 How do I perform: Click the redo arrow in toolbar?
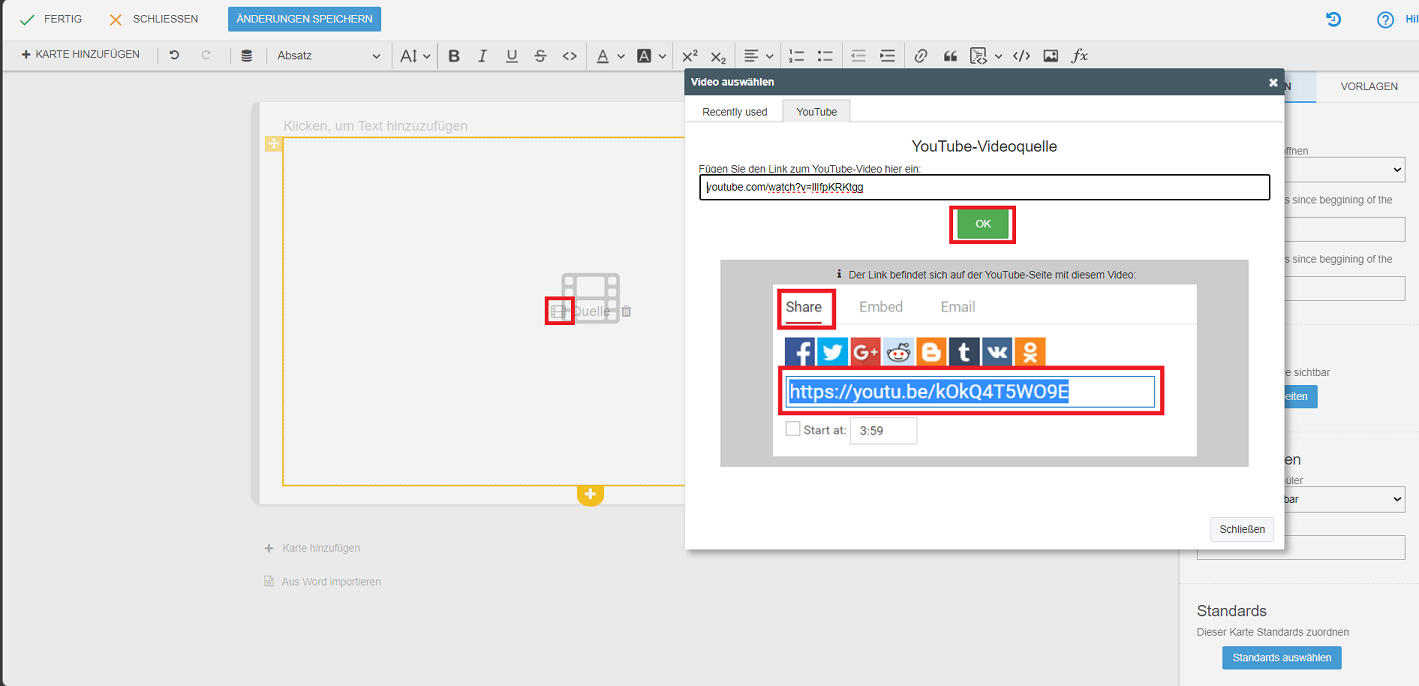click(x=206, y=55)
